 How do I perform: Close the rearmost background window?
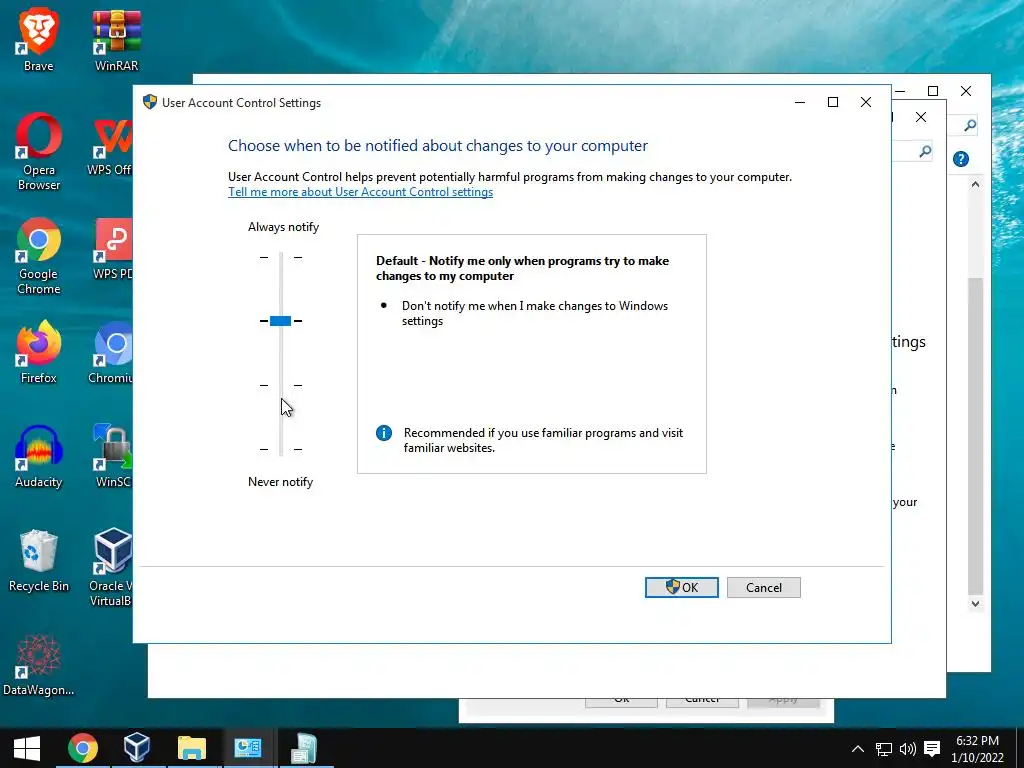pyautogui.click(x=966, y=91)
